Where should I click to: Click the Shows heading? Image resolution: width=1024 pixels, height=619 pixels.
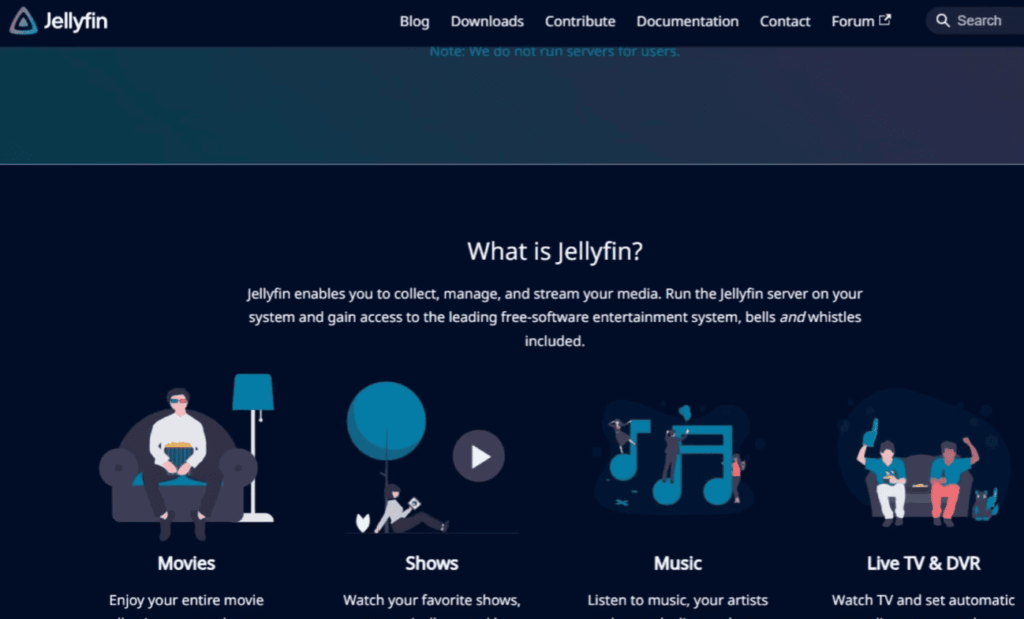coord(432,563)
